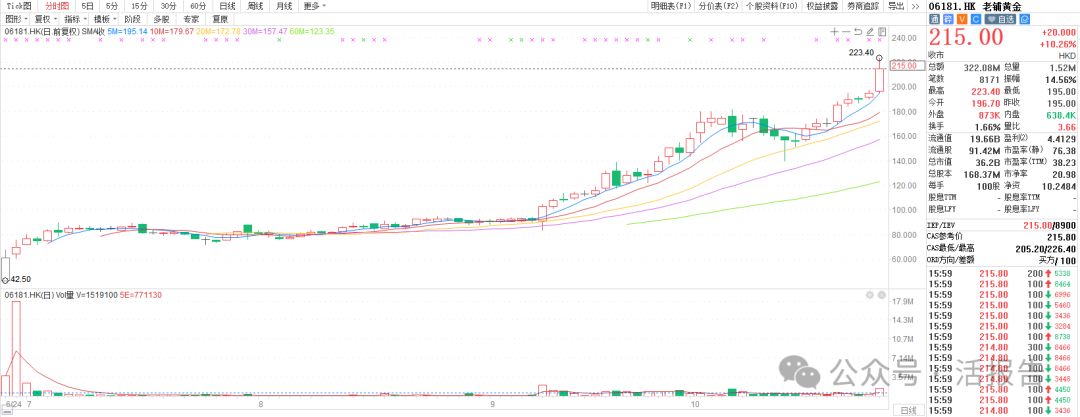Toggle the 自选 favorite heart button
1080x417 pixels.
click(x=1000, y=19)
